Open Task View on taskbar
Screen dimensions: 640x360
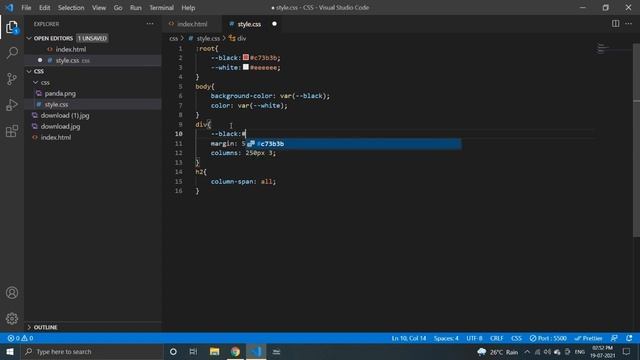tap(193, 351)
